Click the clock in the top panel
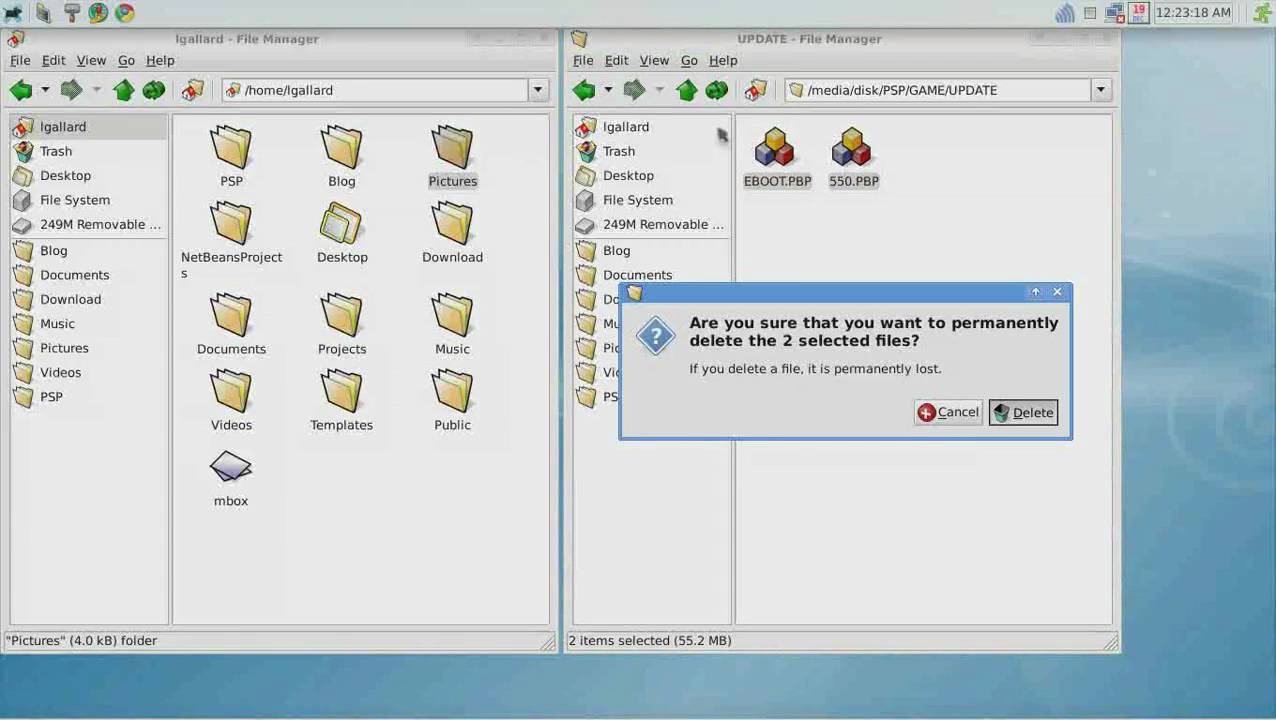The width and height of the screenshot is (1276, 720). (1192, 13)
